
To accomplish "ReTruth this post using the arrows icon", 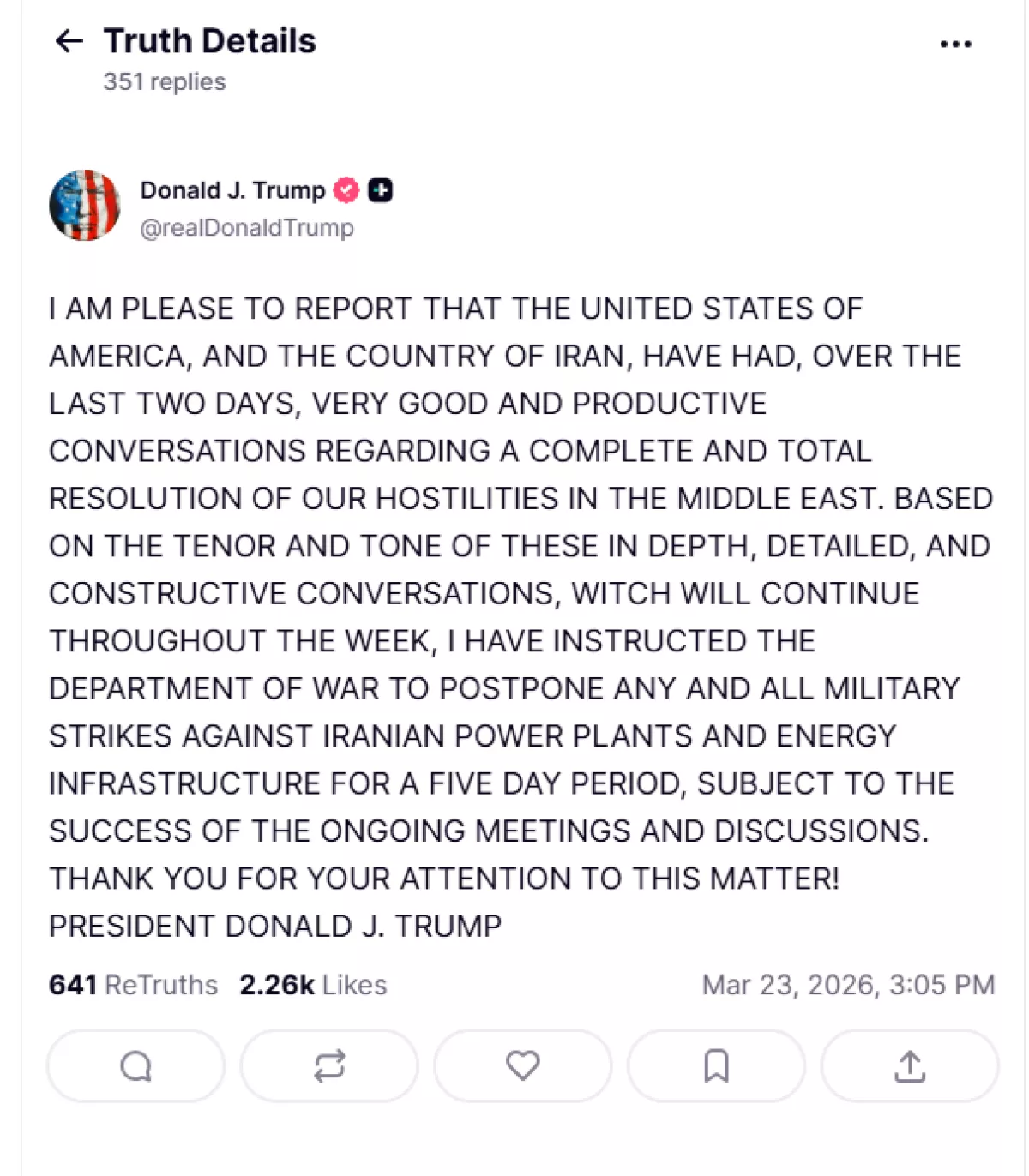I will [329, 1066].
